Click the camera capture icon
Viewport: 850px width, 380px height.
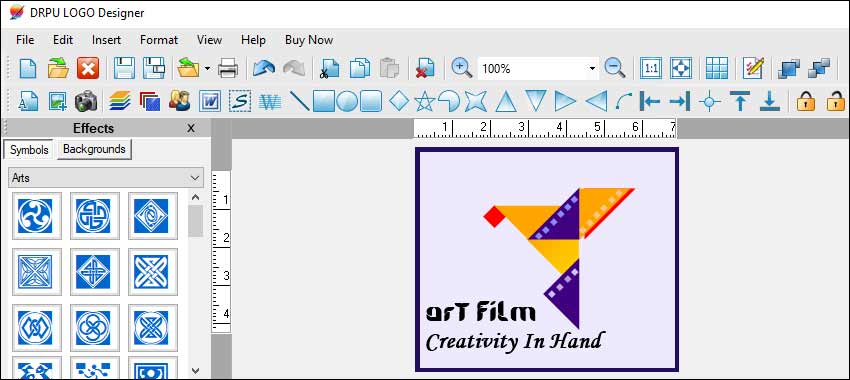click(x=86, y=101)
